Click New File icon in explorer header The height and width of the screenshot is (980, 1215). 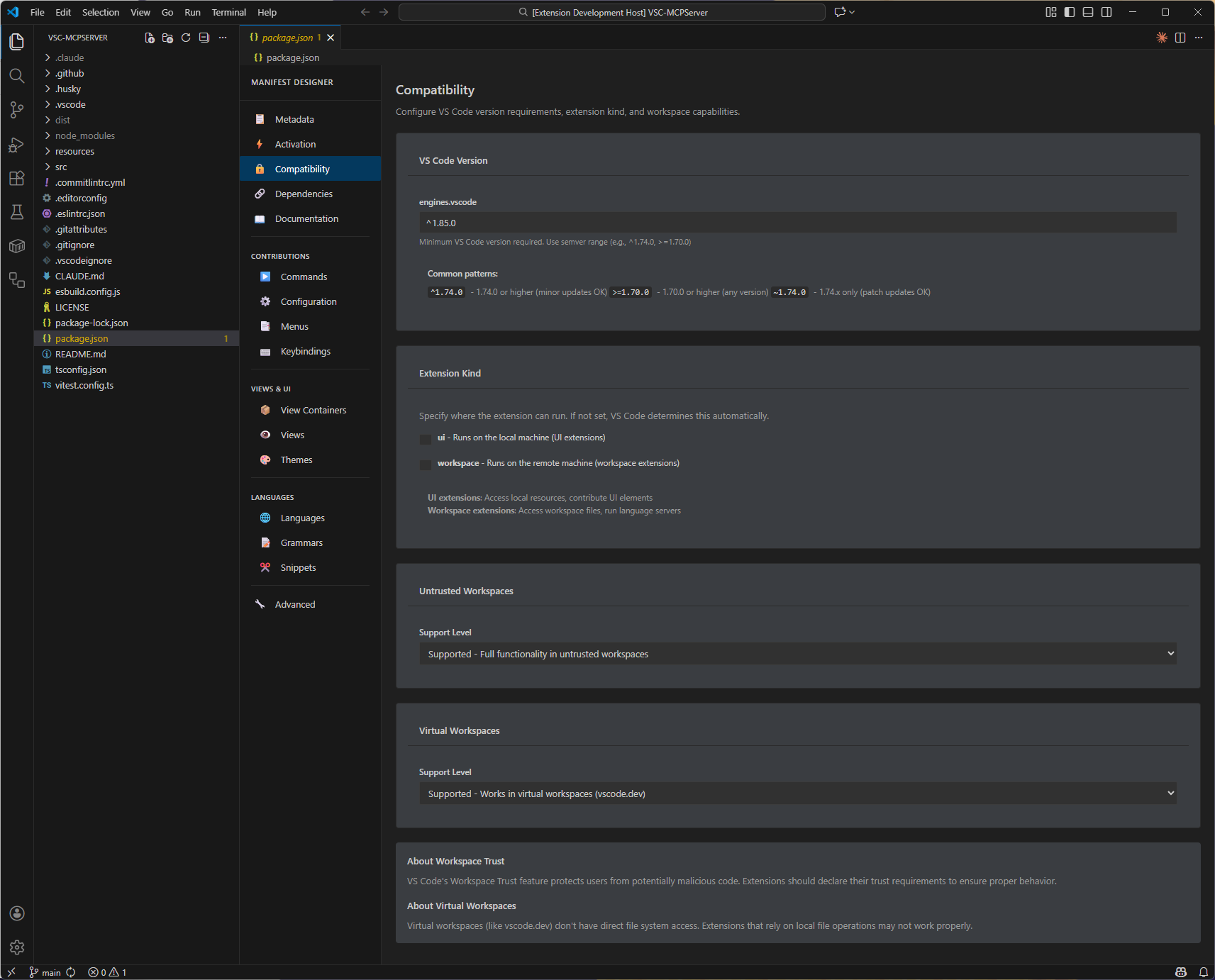click(150, 38)
